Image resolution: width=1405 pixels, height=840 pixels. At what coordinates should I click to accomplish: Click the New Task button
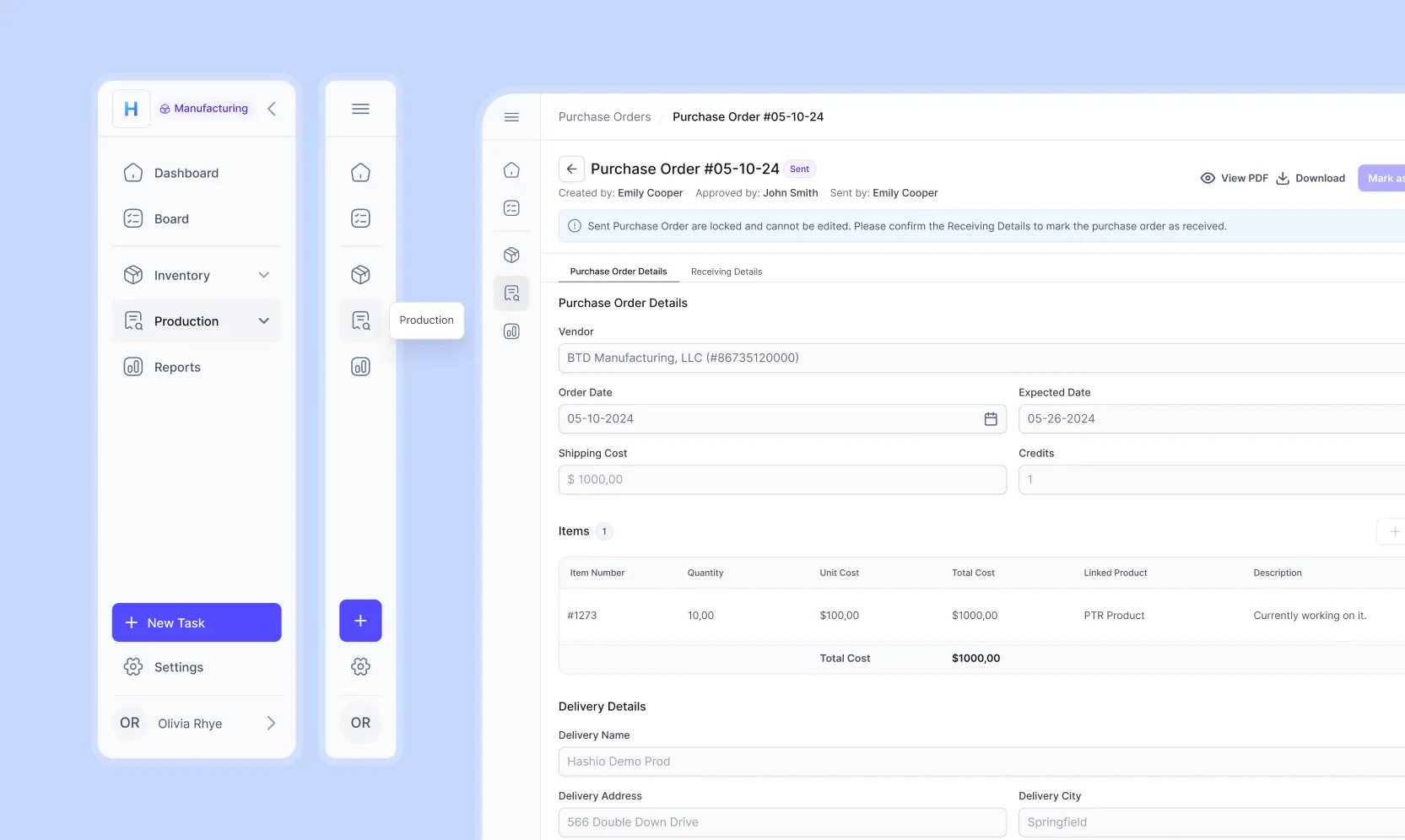(197, 622)
